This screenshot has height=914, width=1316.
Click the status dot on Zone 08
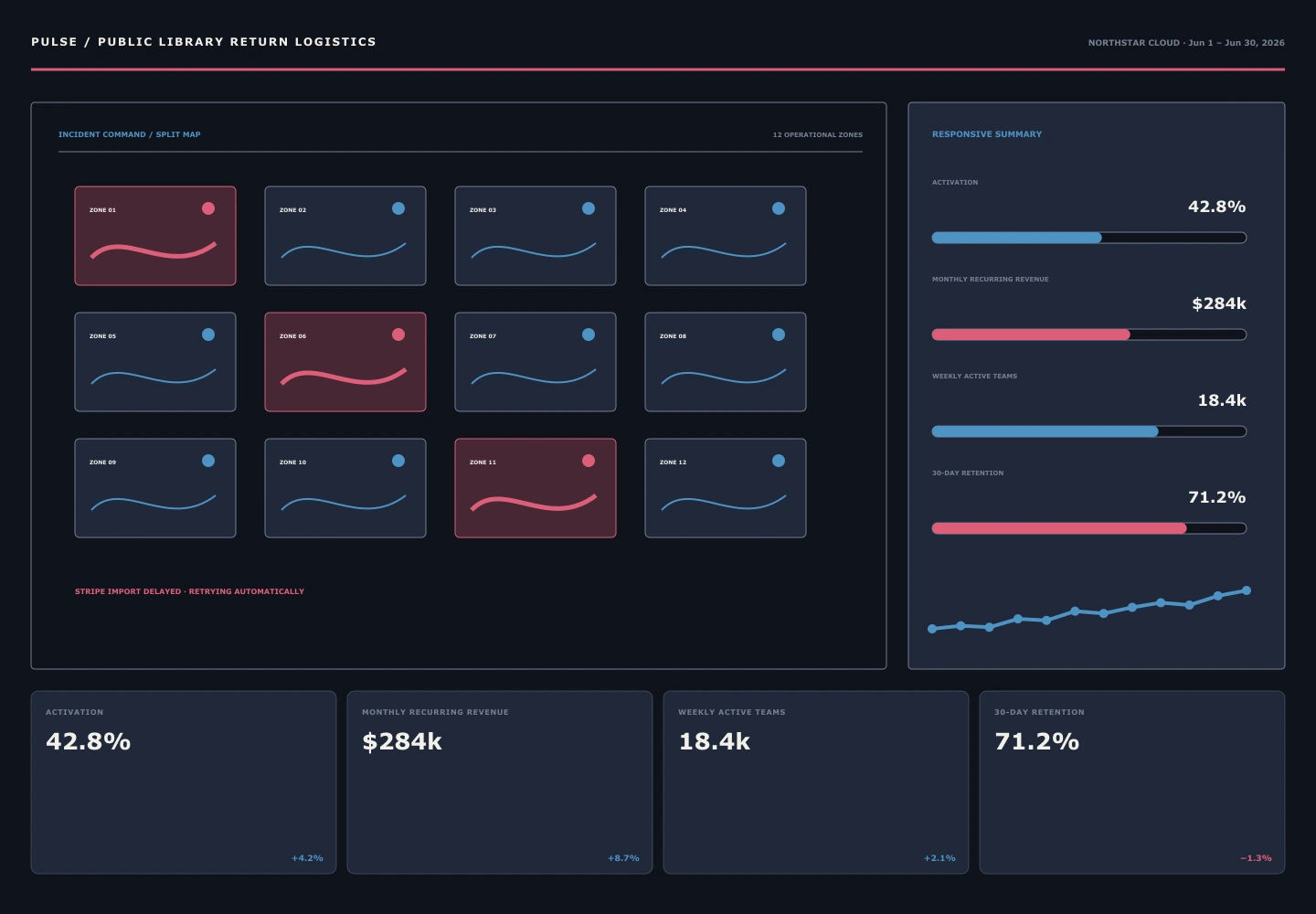tap(779, 335)
